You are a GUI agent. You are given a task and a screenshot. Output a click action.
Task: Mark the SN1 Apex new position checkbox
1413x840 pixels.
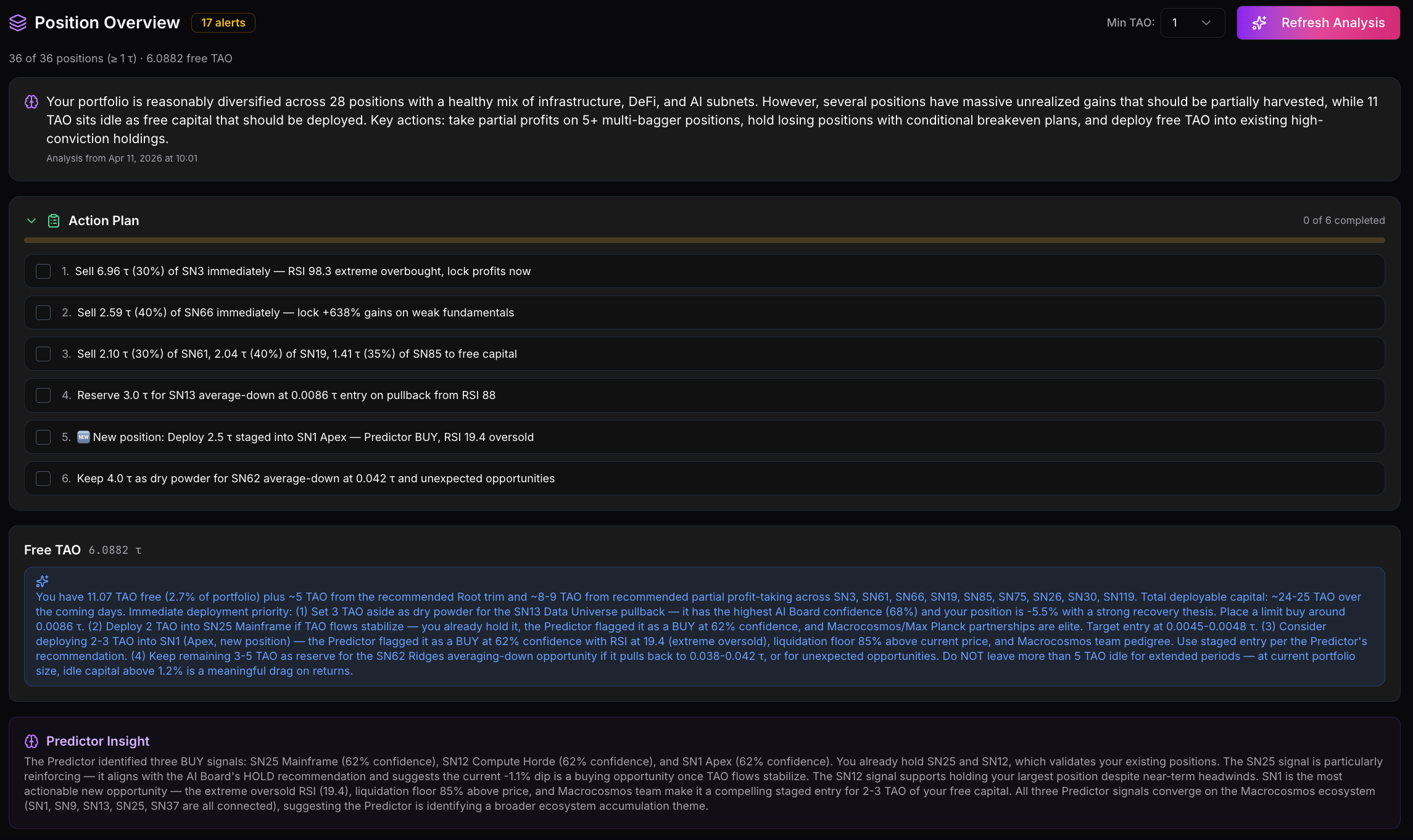(x=43, y=437)
